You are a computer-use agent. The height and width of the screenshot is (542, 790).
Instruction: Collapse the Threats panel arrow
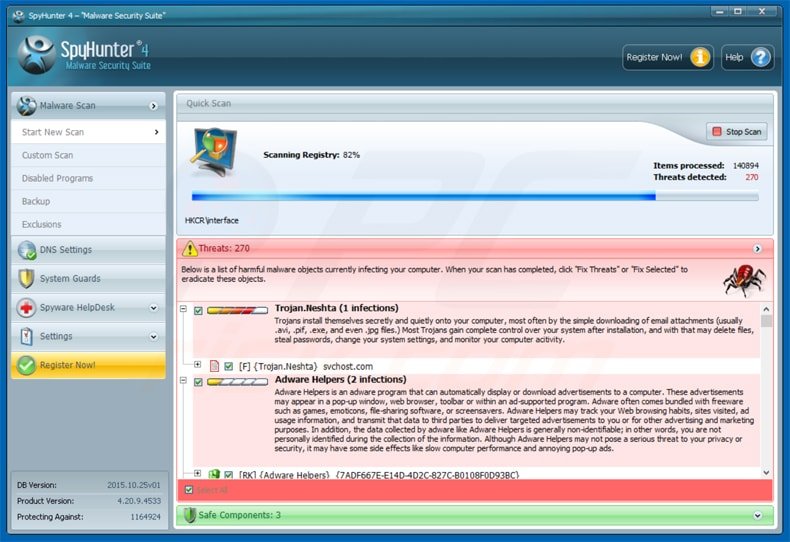pyautogui.click(x=757, y=249)
